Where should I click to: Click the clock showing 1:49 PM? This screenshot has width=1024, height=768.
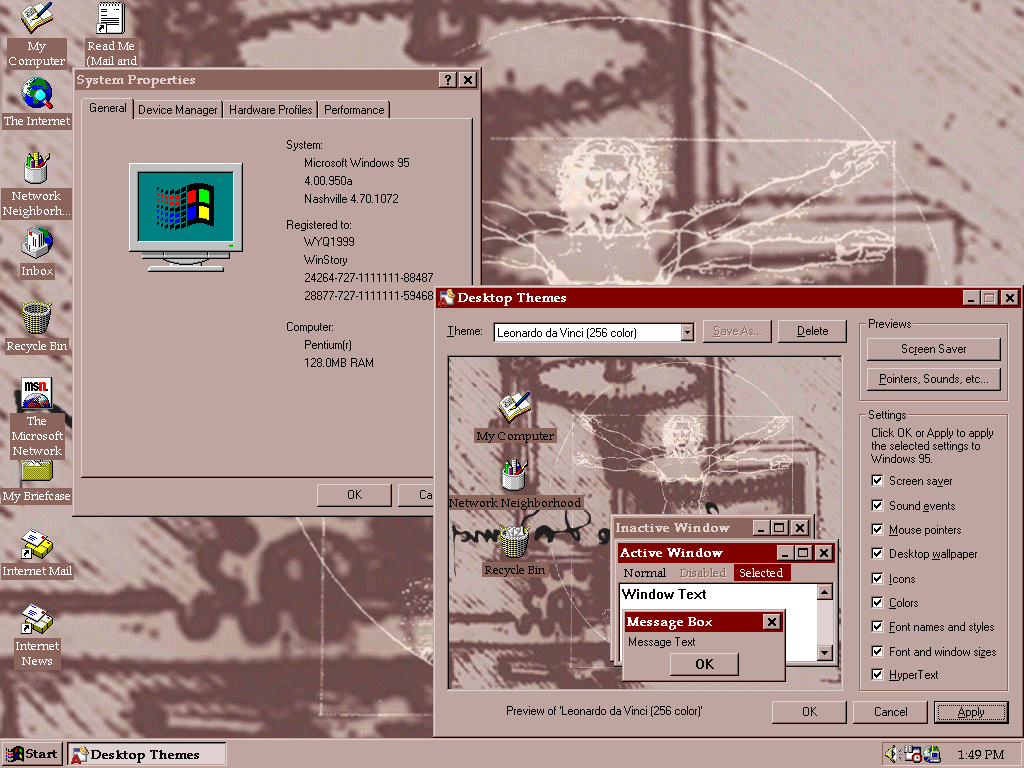[980, 754]
